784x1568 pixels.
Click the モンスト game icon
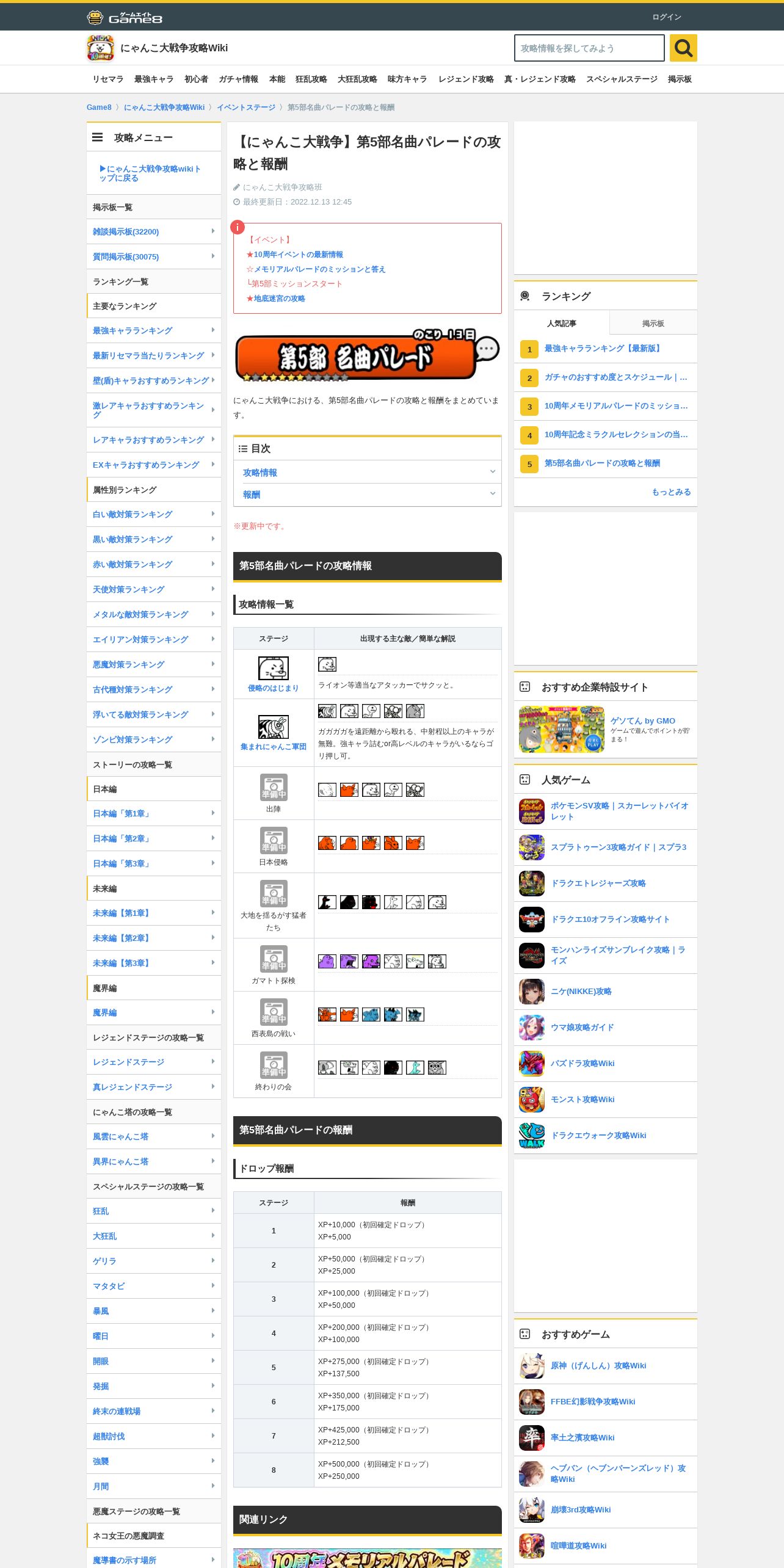[x=532, y=1100]
